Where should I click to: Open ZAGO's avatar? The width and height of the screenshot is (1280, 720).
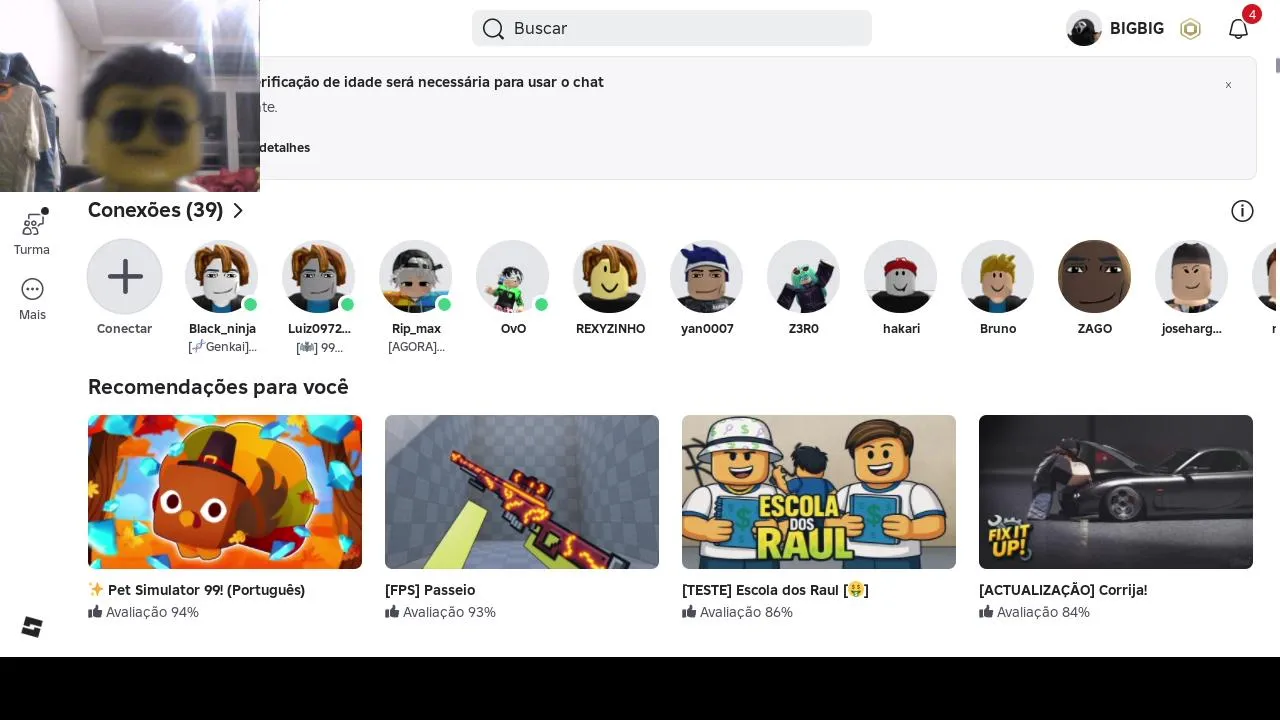(1095, 276)
